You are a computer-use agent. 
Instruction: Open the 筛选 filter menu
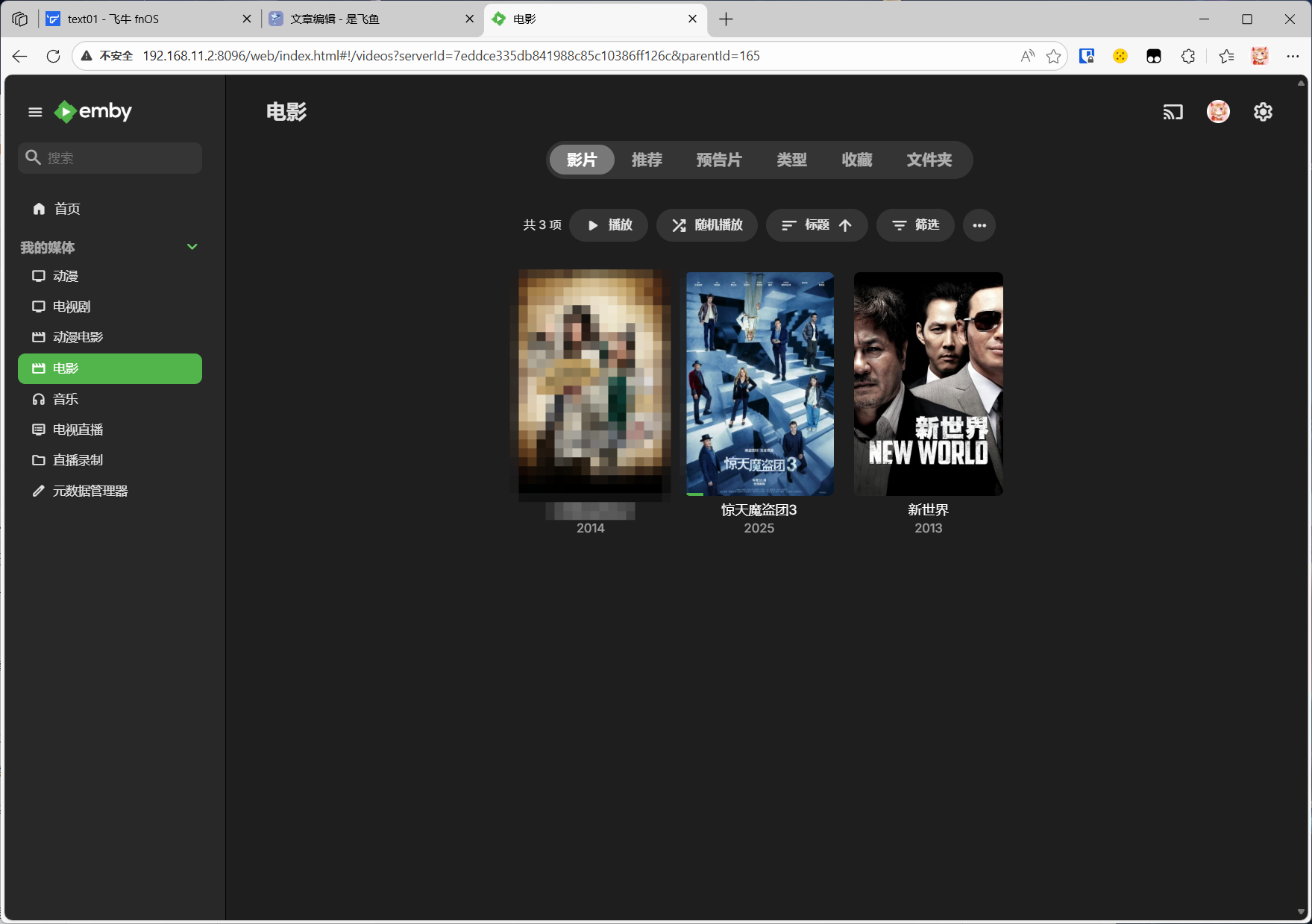point(914,225)
